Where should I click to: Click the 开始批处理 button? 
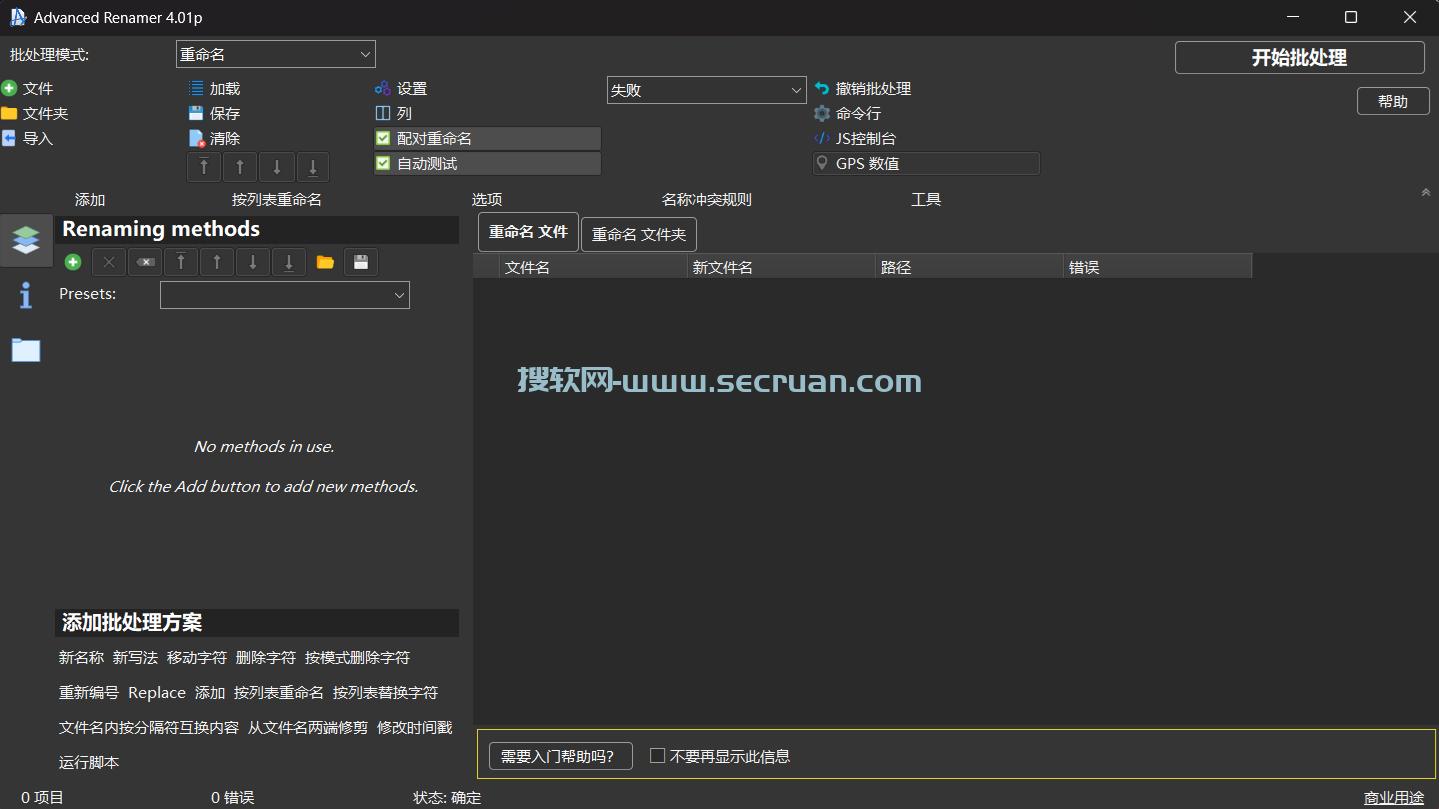tap(1300, 58)
